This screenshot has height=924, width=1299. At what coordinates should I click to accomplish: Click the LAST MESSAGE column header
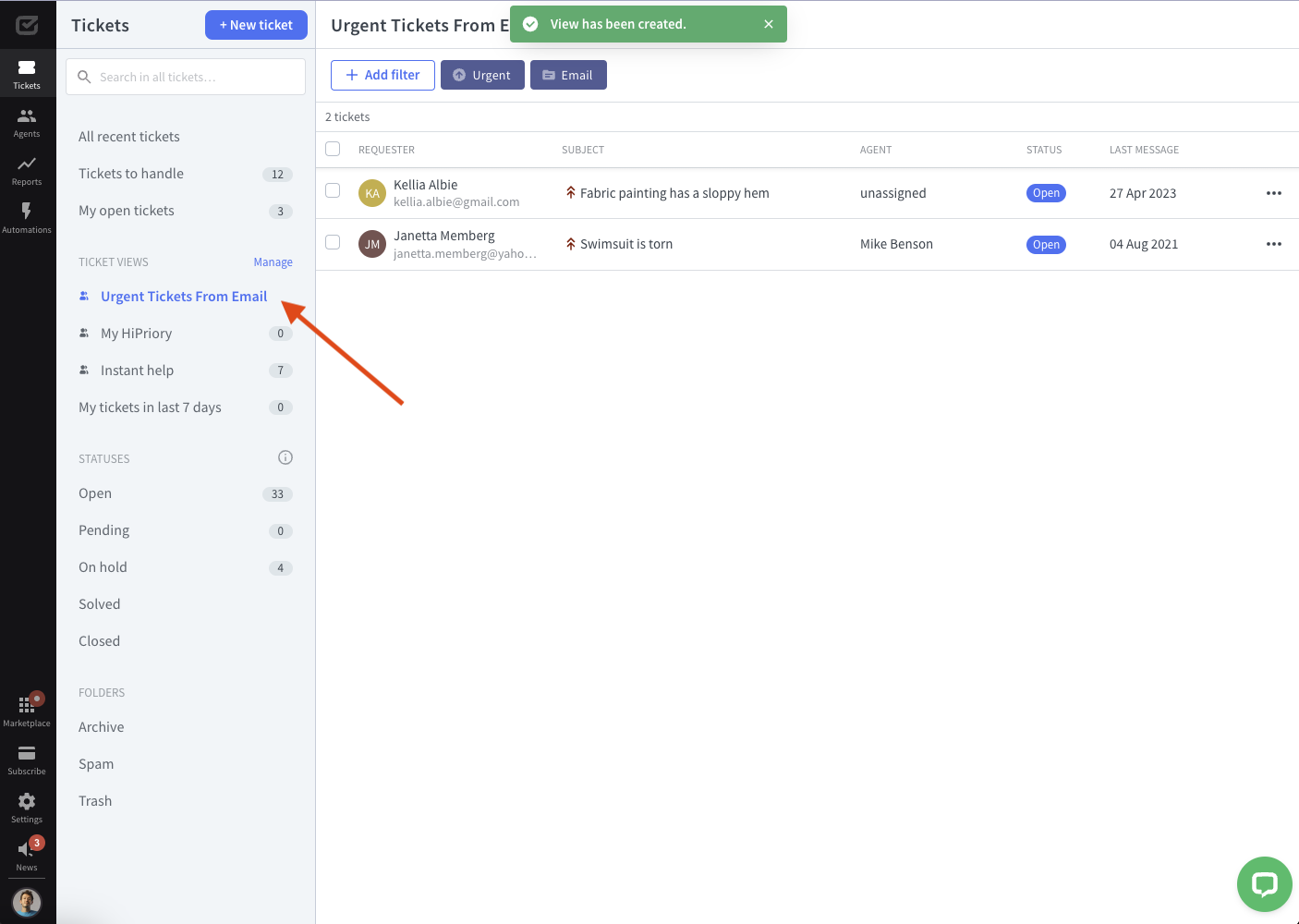coord(1144,150)
